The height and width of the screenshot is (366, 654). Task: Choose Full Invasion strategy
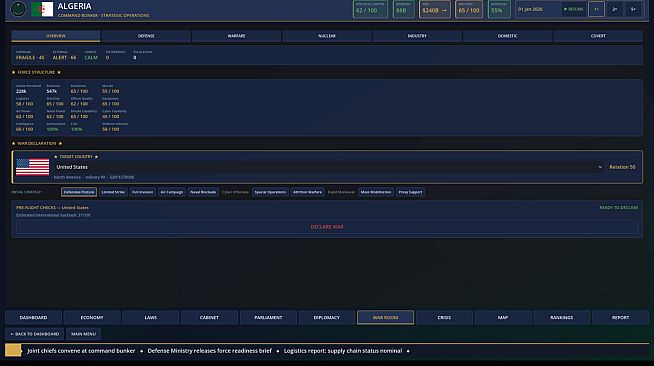[x=143, y=192]
